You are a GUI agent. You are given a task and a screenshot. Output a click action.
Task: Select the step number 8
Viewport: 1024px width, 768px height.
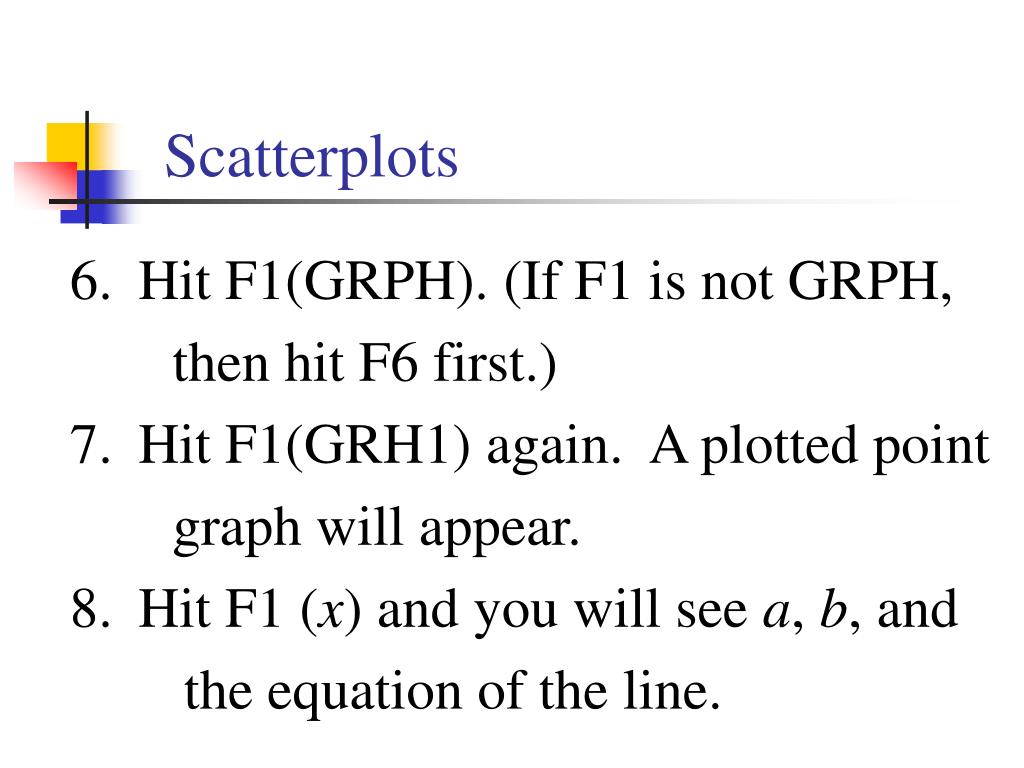(90, 609)
